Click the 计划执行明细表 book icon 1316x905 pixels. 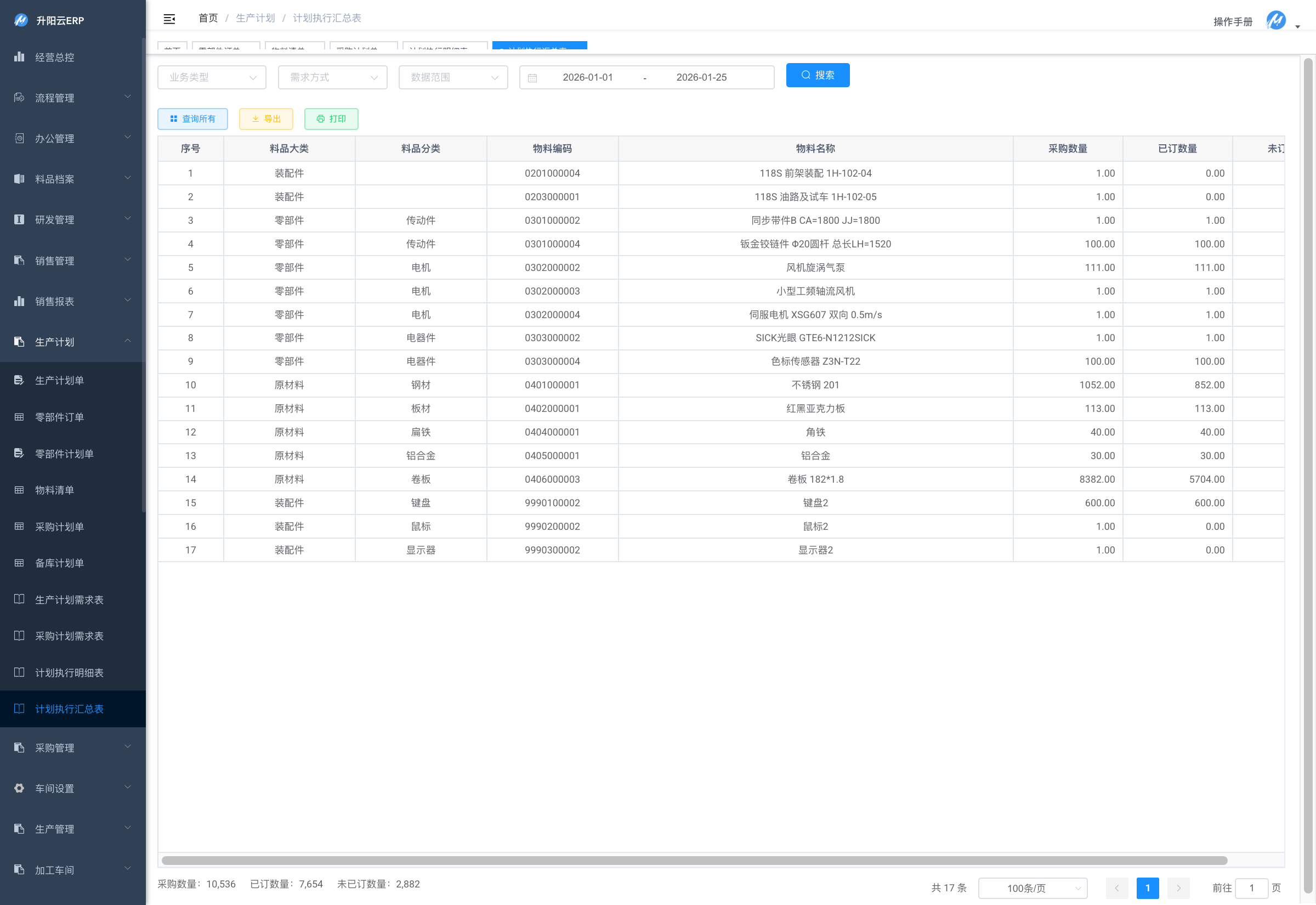(19, 672)
